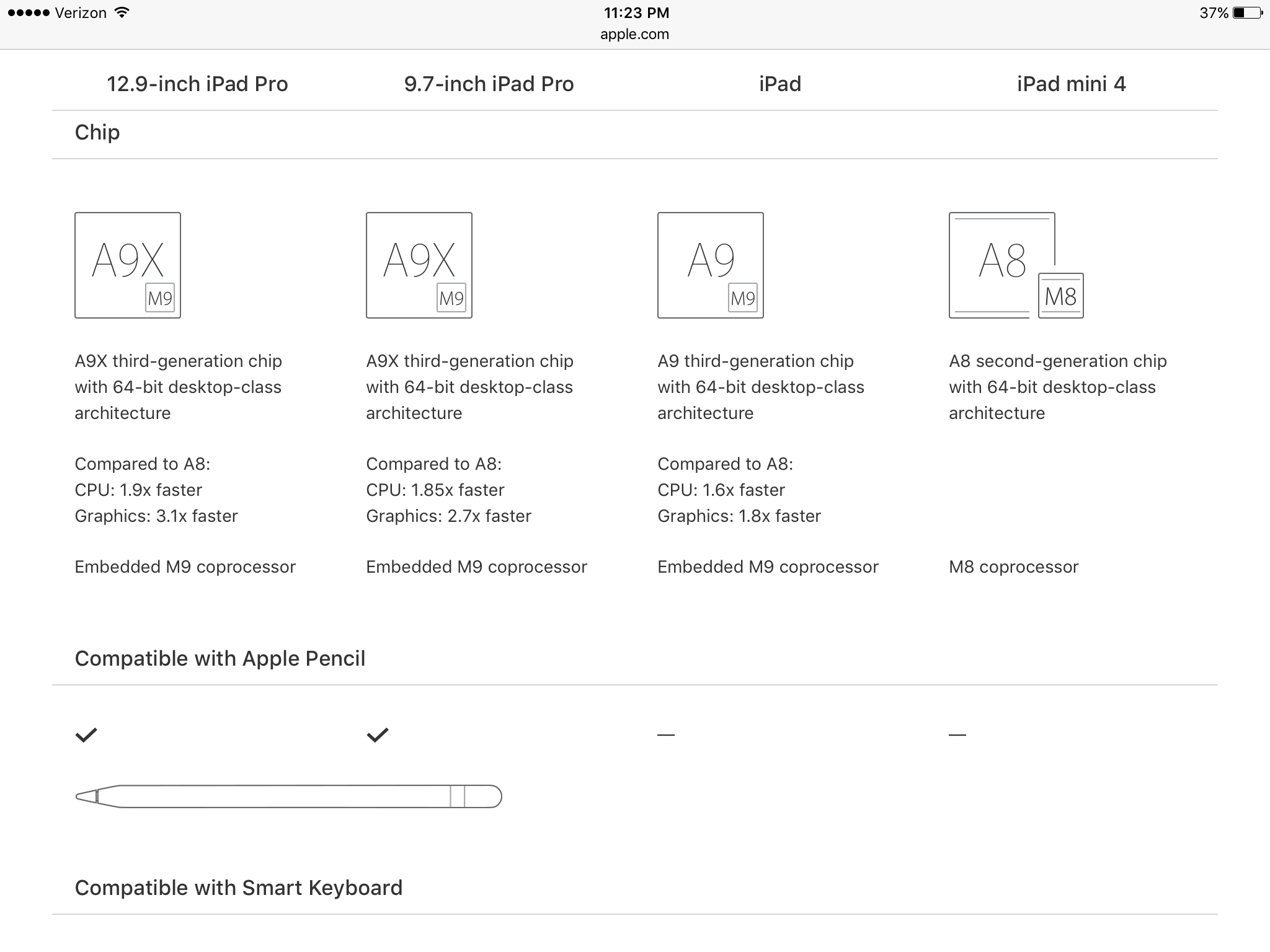Viewport: 1270px width, 952px height.
Task: Tap the Wi-Fi status icon
Action: click(122, 12)
